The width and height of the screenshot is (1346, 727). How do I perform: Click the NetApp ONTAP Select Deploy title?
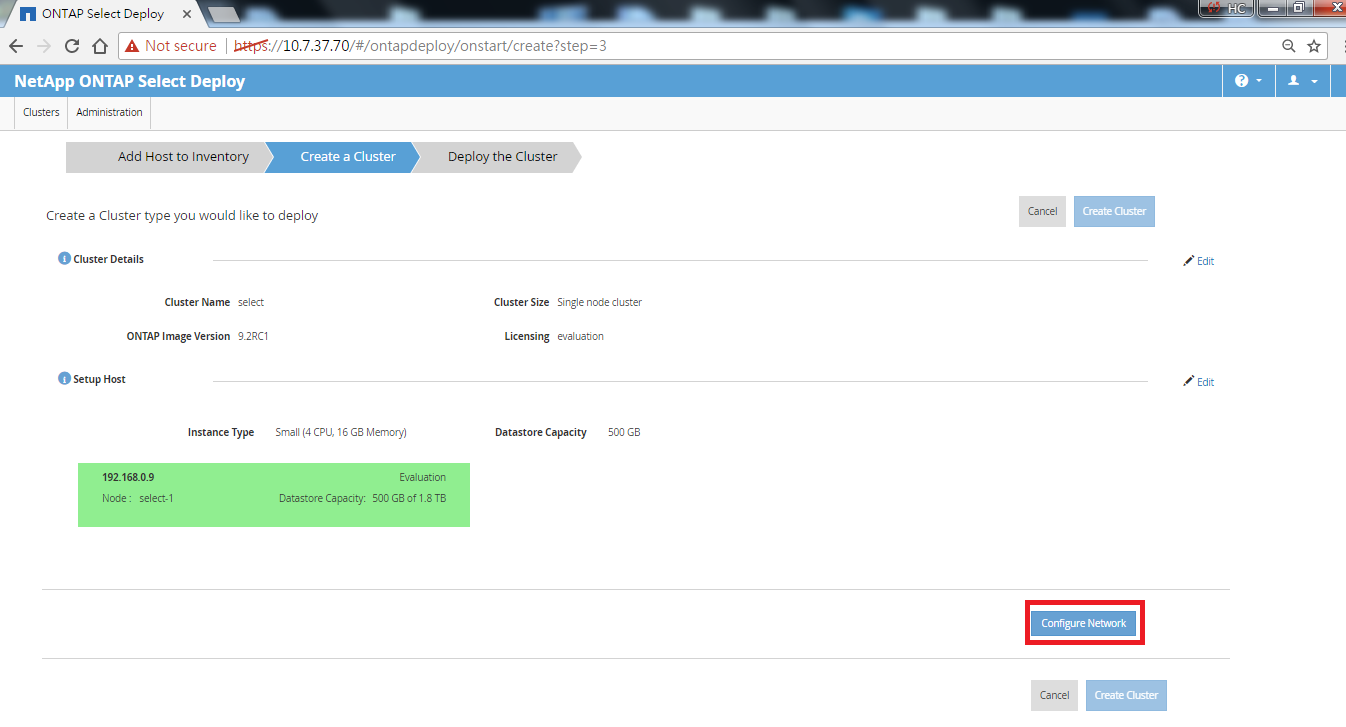tap(129, 81)
